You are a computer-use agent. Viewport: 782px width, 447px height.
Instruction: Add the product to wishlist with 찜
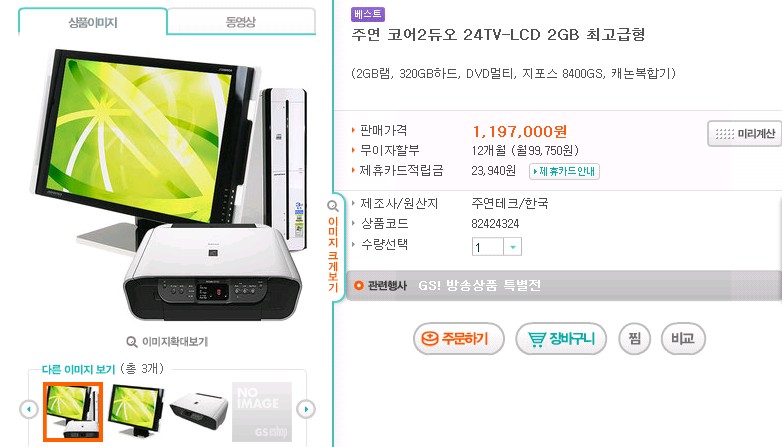634,339
